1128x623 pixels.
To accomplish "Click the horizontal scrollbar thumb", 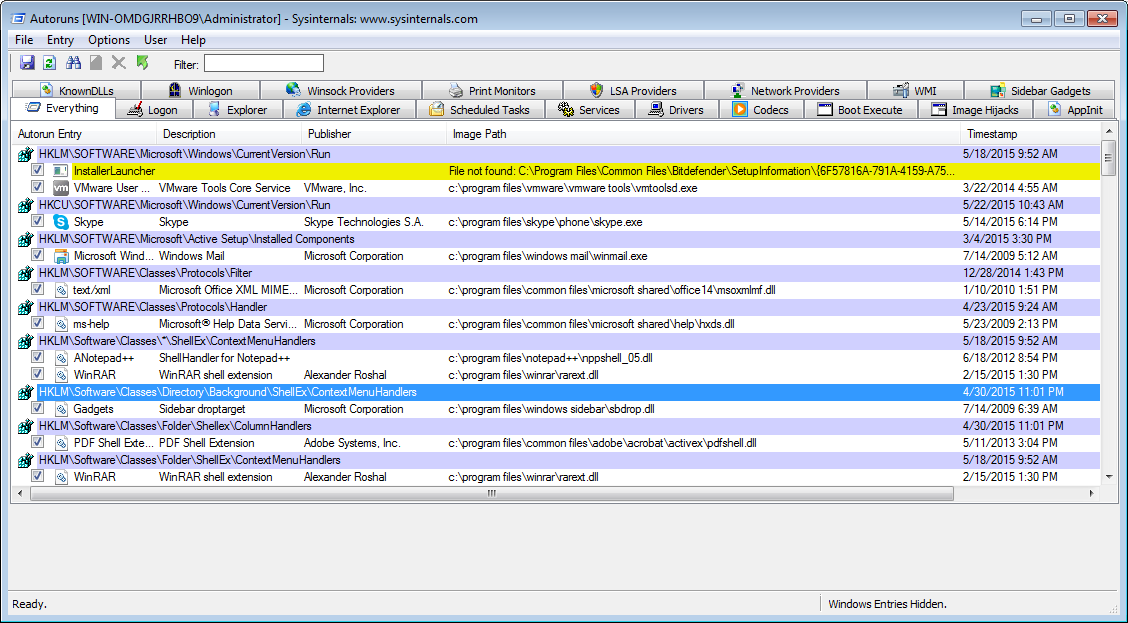I will 492,494.
